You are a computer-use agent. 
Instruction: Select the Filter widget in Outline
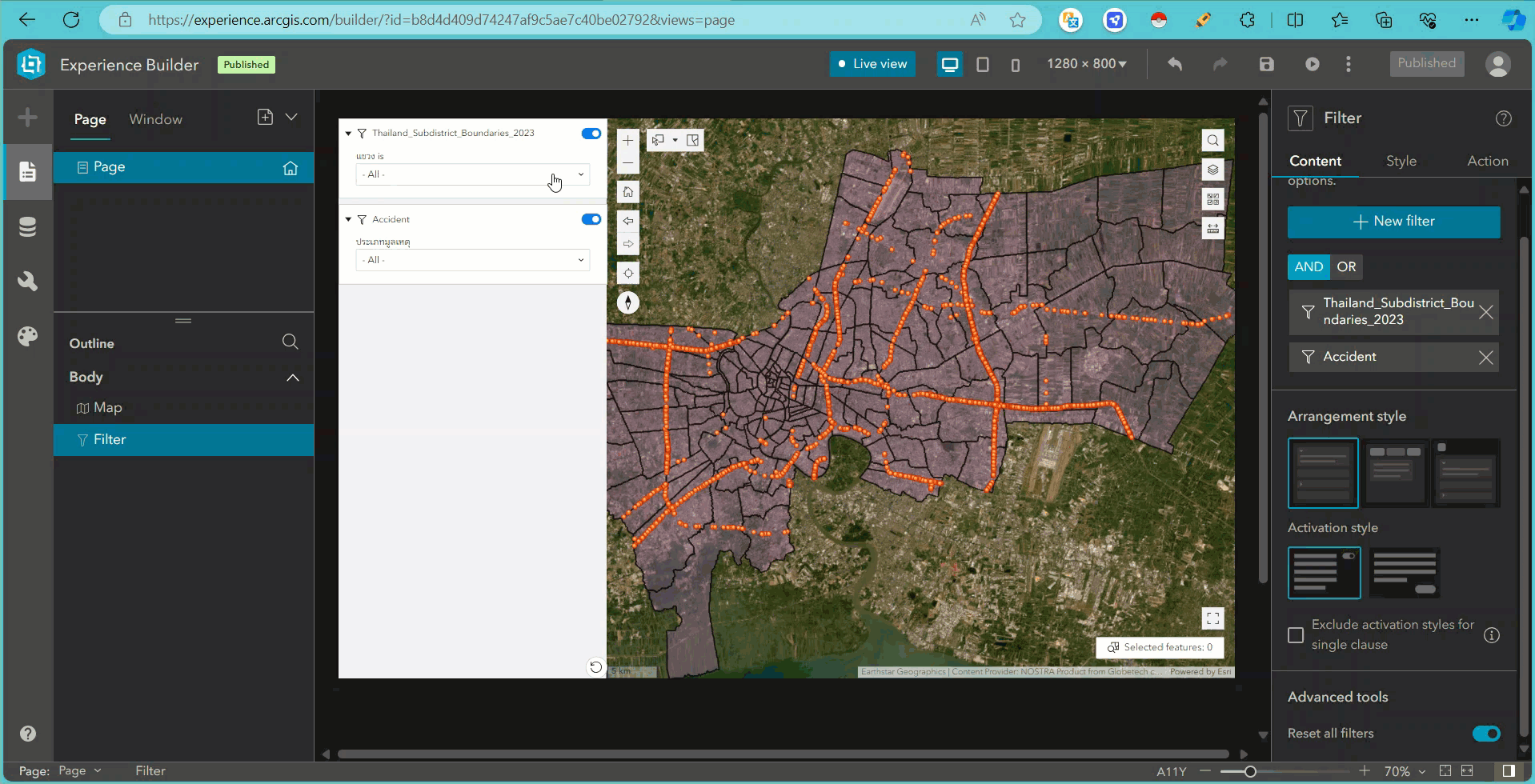tap(110, 439)
